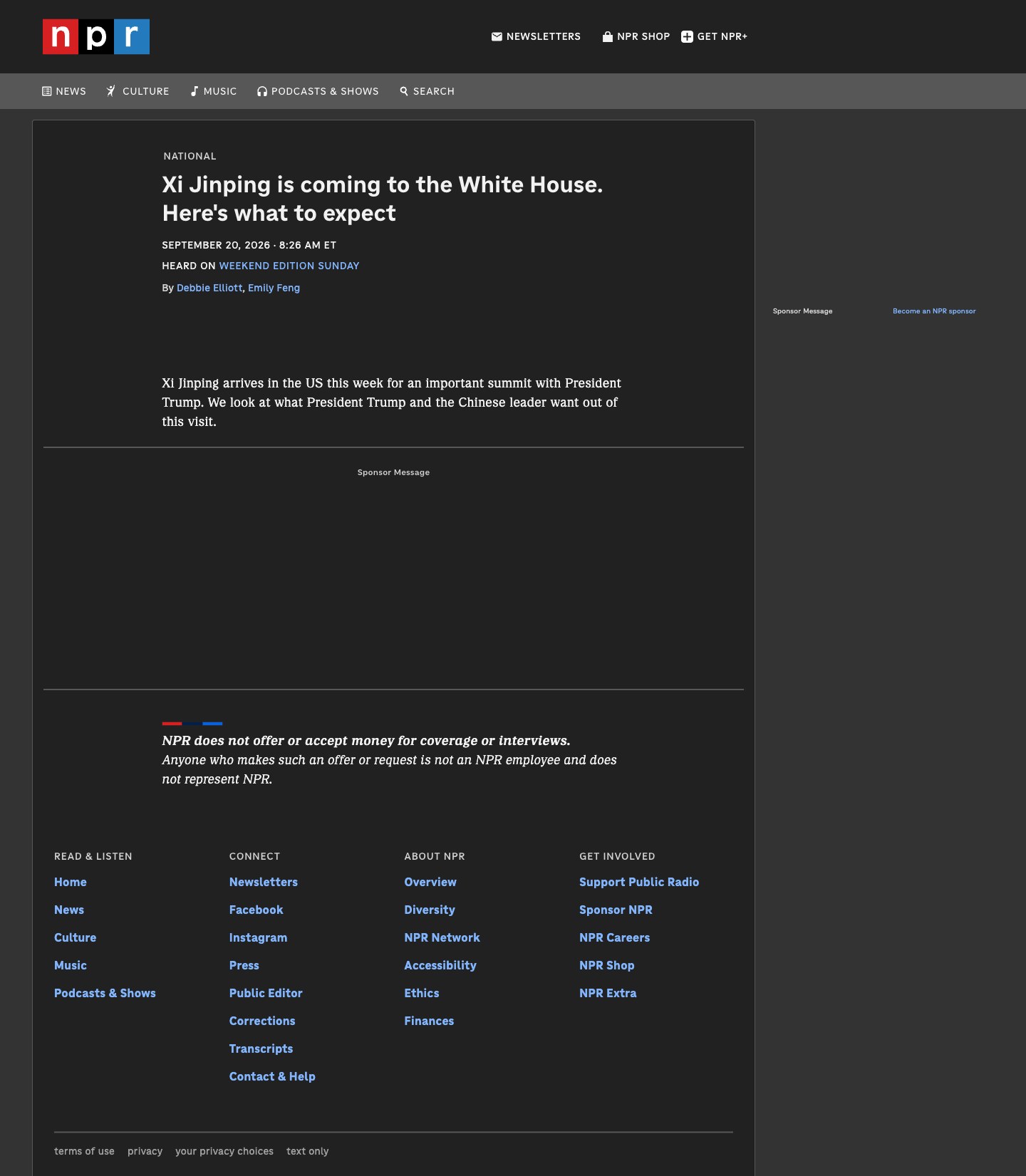Open the Public Editor link
Viewport: 1026px width, 1176px height.
point(266,993)
